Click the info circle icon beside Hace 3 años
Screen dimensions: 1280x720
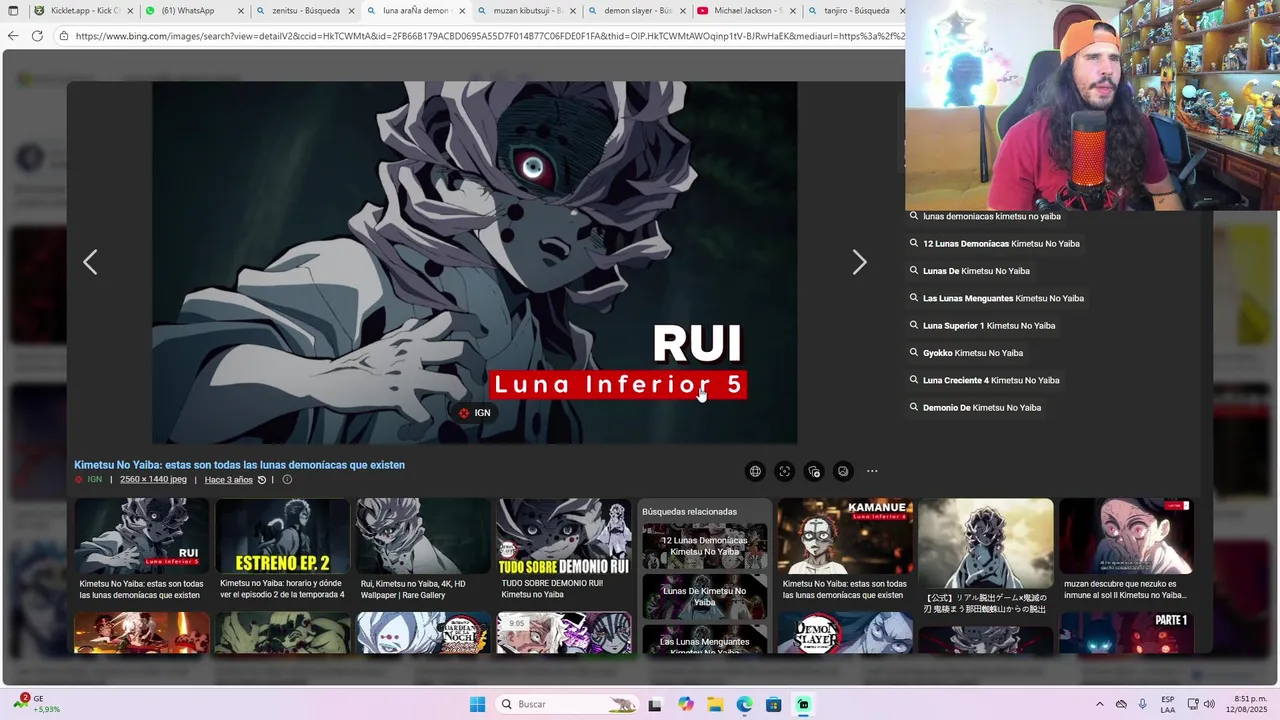pyautogui.click(x=287, y=480)
